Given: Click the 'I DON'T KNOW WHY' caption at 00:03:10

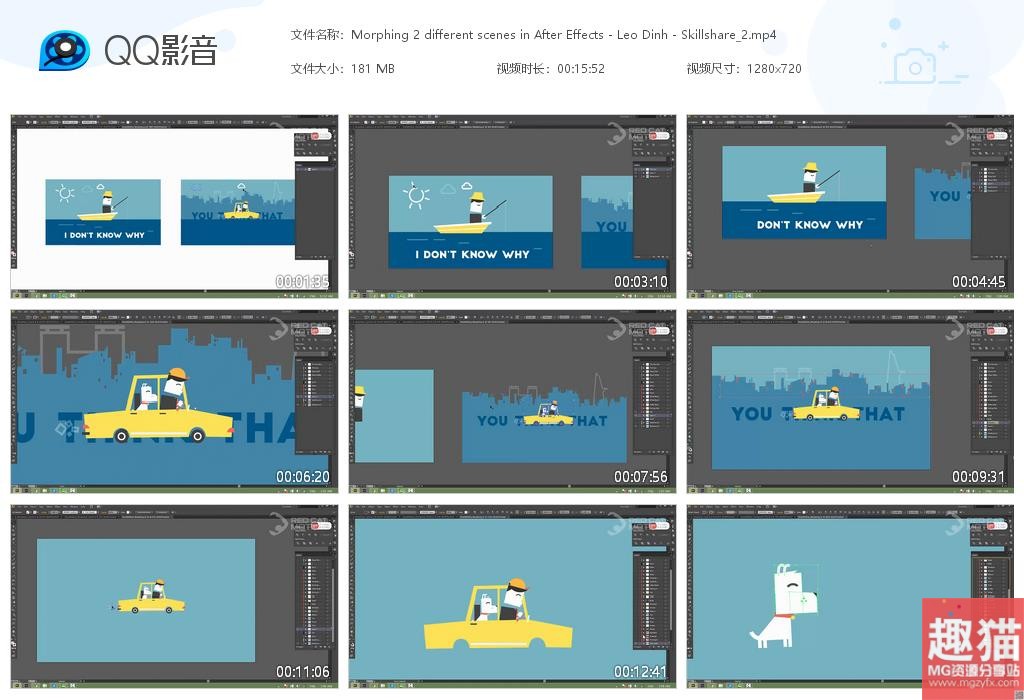Looking at the screenshot, I should 473,254.
